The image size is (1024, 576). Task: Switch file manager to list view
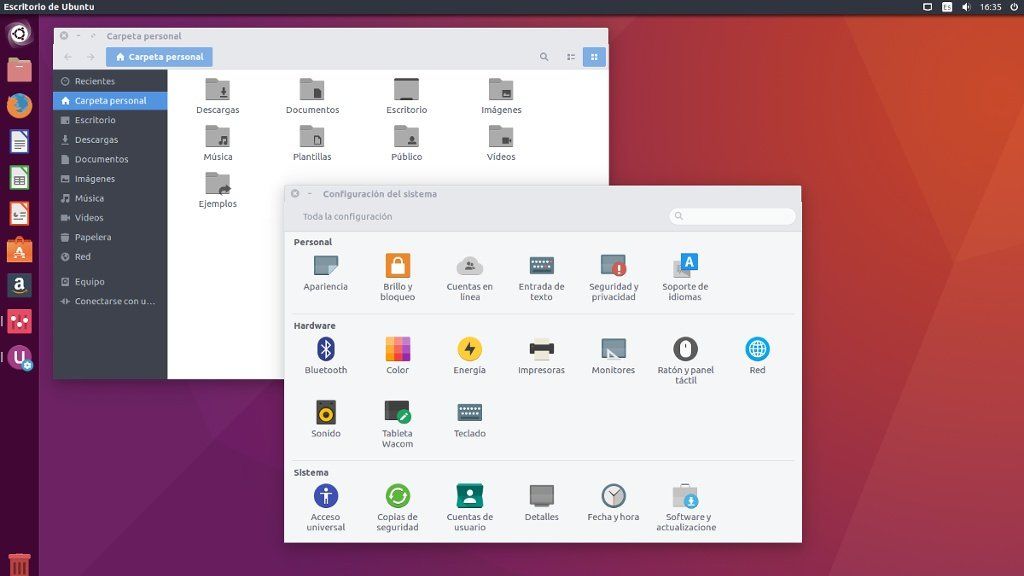point(571,57)
